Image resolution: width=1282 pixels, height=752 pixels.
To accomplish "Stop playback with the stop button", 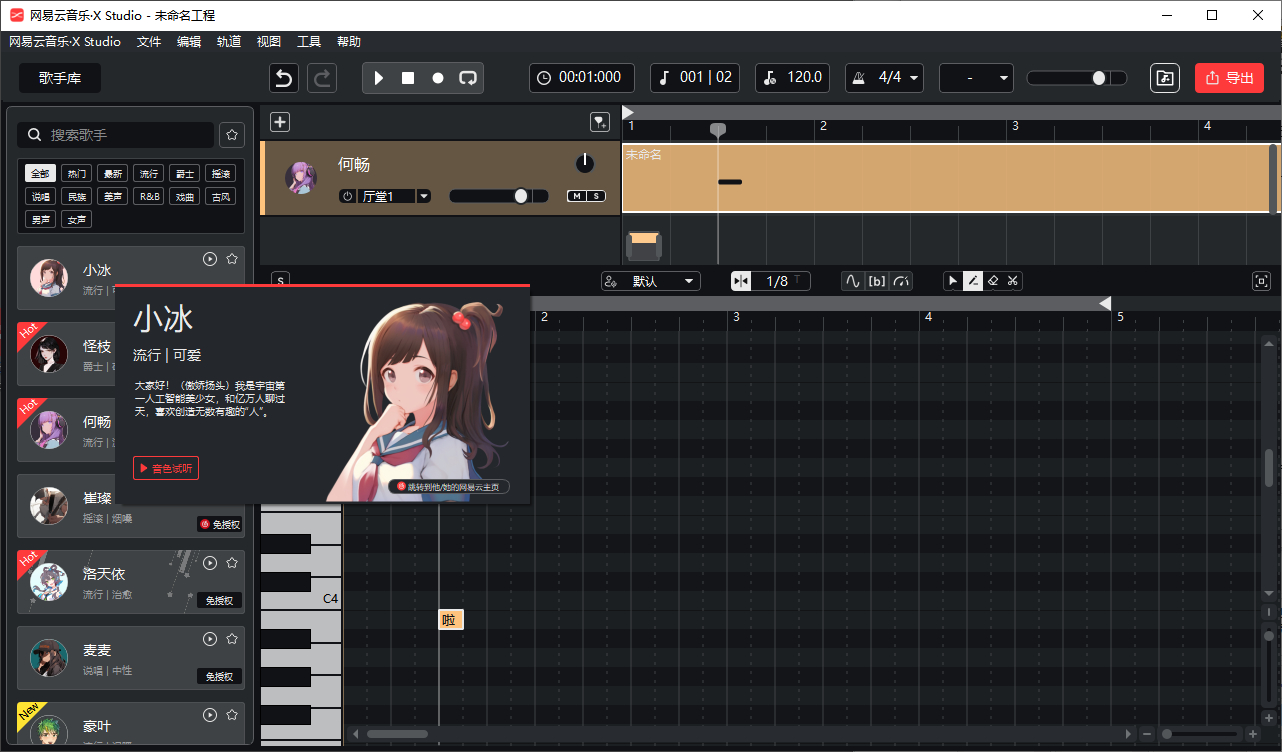I will (408, 78).
